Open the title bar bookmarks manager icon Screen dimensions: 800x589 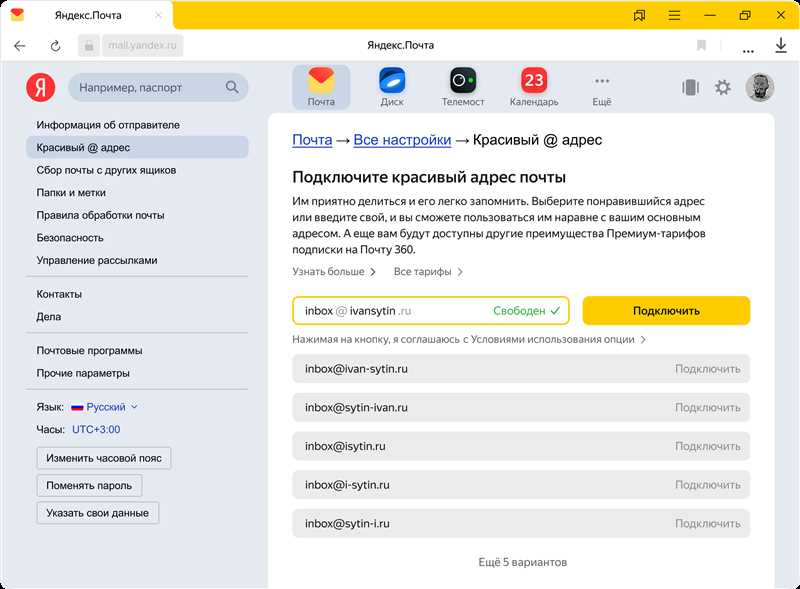[x=639, y=15]
